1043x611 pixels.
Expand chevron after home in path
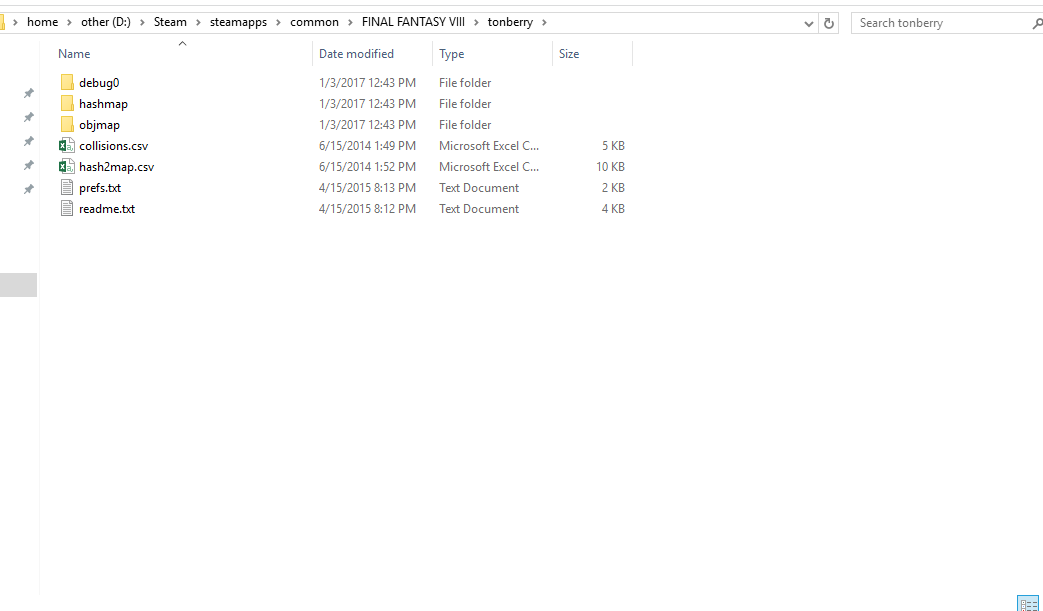[x=69, y=23]
